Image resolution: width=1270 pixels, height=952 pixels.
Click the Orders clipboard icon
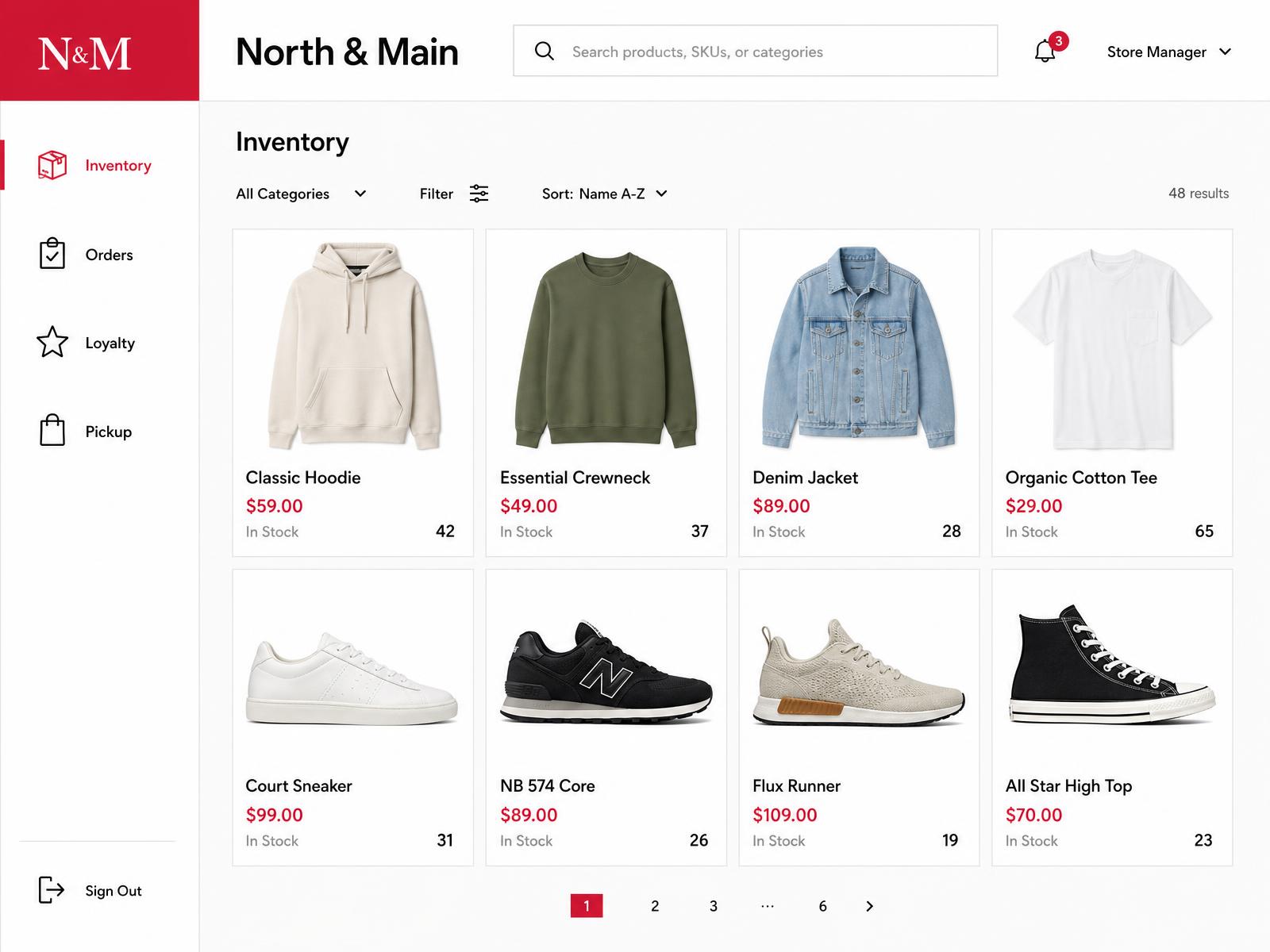click(52, 254)
